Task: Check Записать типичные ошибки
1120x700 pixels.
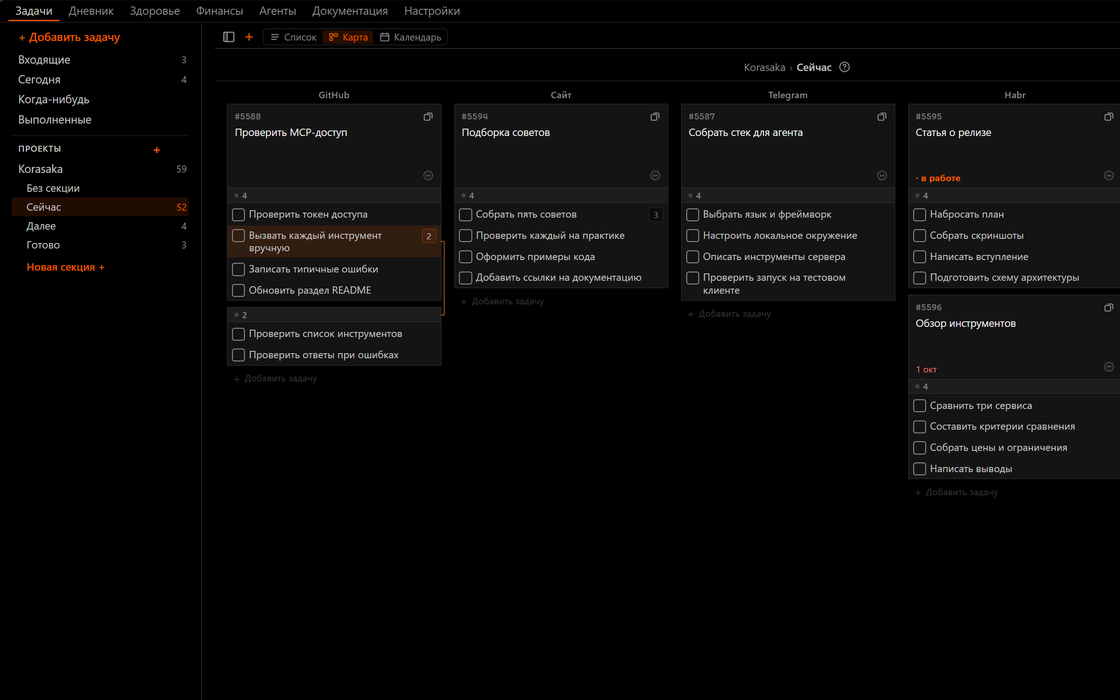Action: pos(239,269)
